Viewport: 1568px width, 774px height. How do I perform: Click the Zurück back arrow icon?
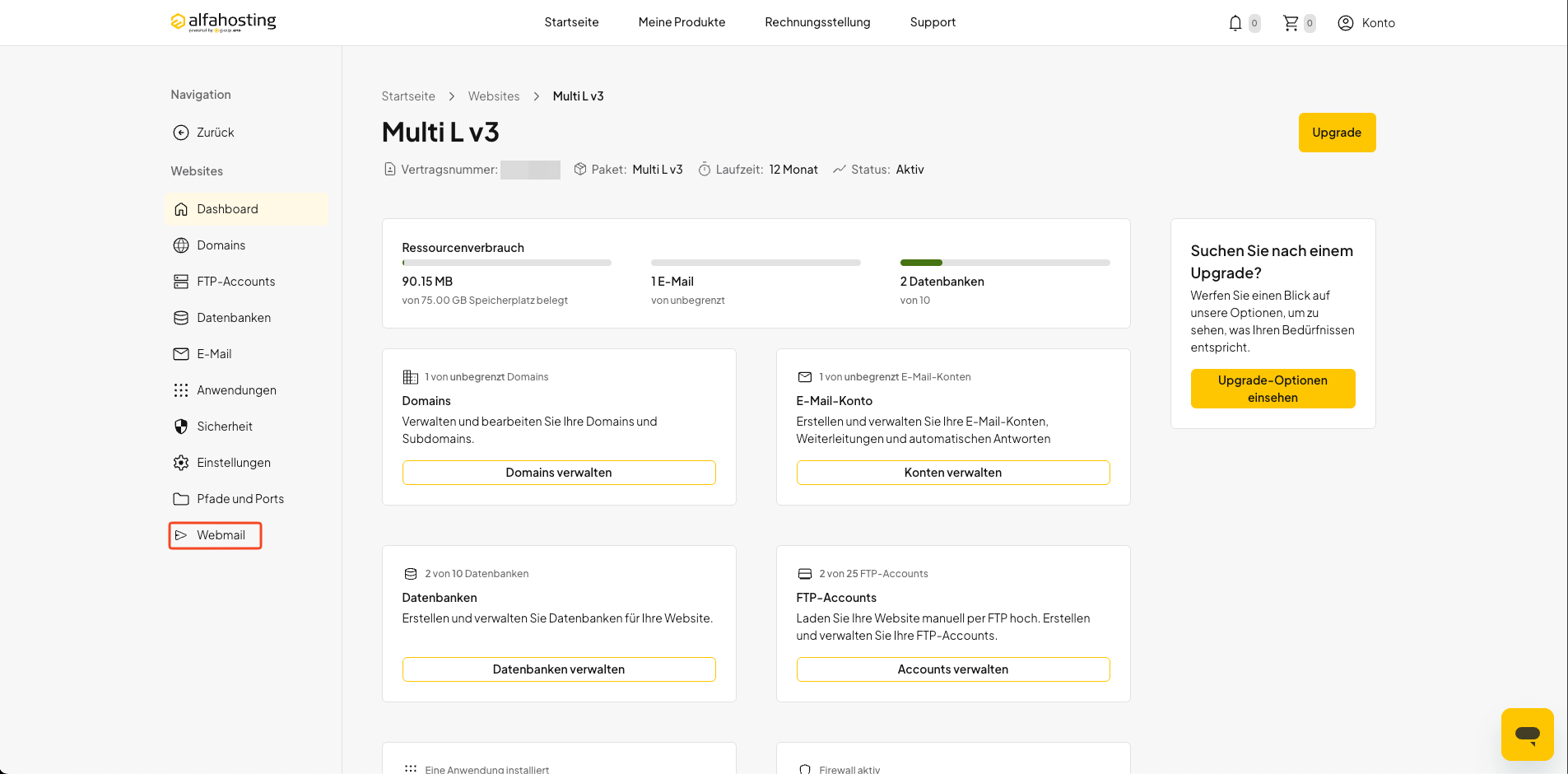pos(181,133)
